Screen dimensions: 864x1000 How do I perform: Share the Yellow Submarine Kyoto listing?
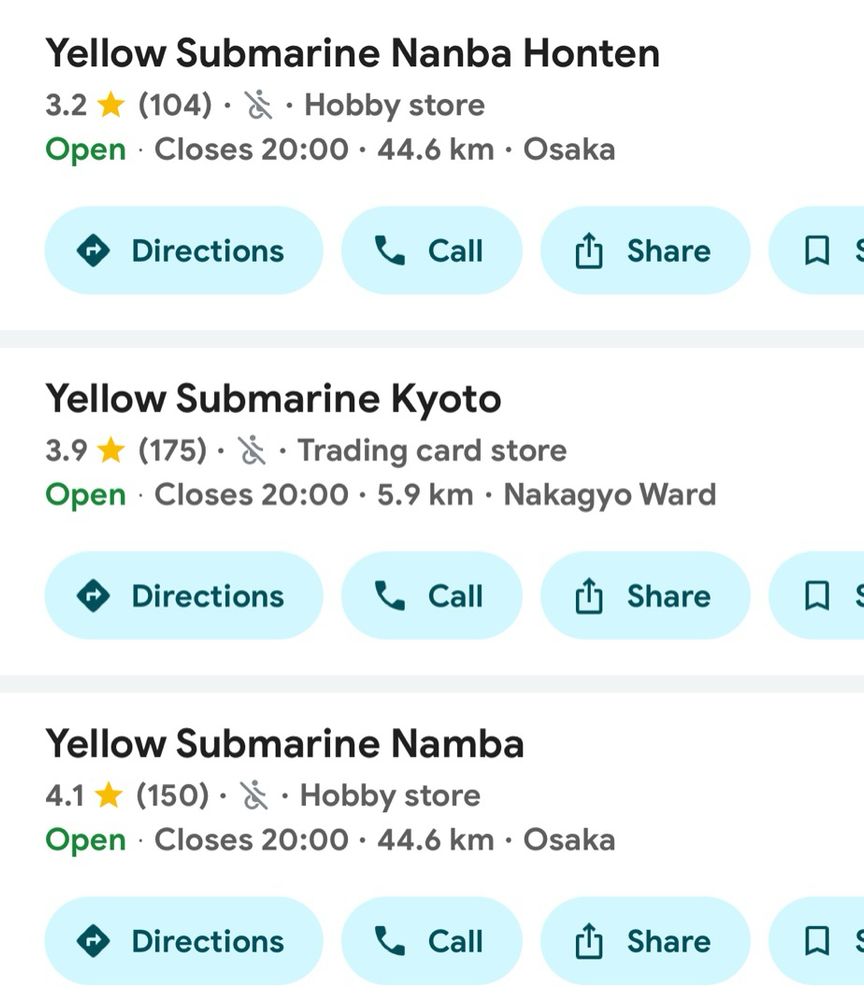click(x=644, y=596)
